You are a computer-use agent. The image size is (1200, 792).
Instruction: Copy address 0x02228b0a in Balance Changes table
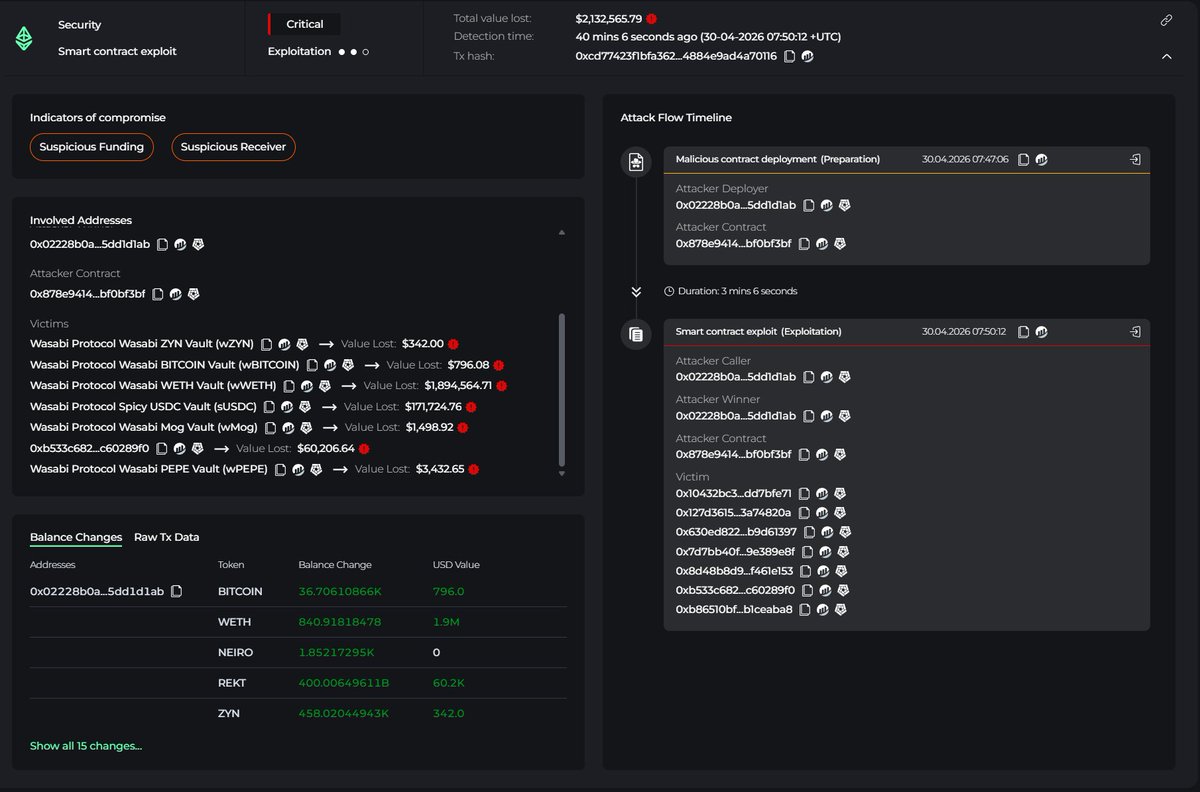click(177, 591)
